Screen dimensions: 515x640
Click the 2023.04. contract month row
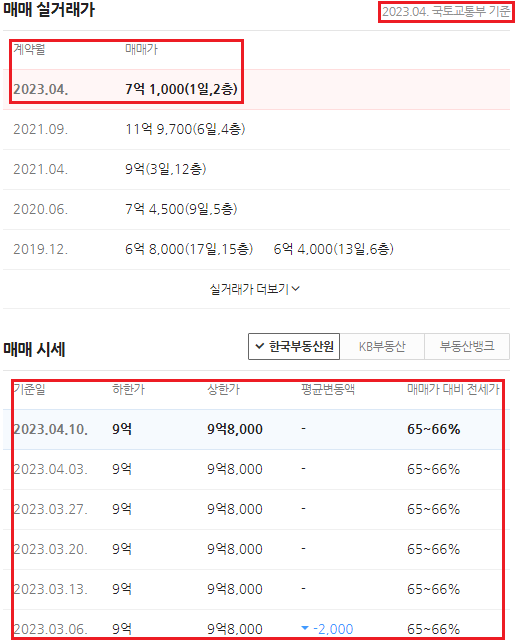[x=256, y=89]
